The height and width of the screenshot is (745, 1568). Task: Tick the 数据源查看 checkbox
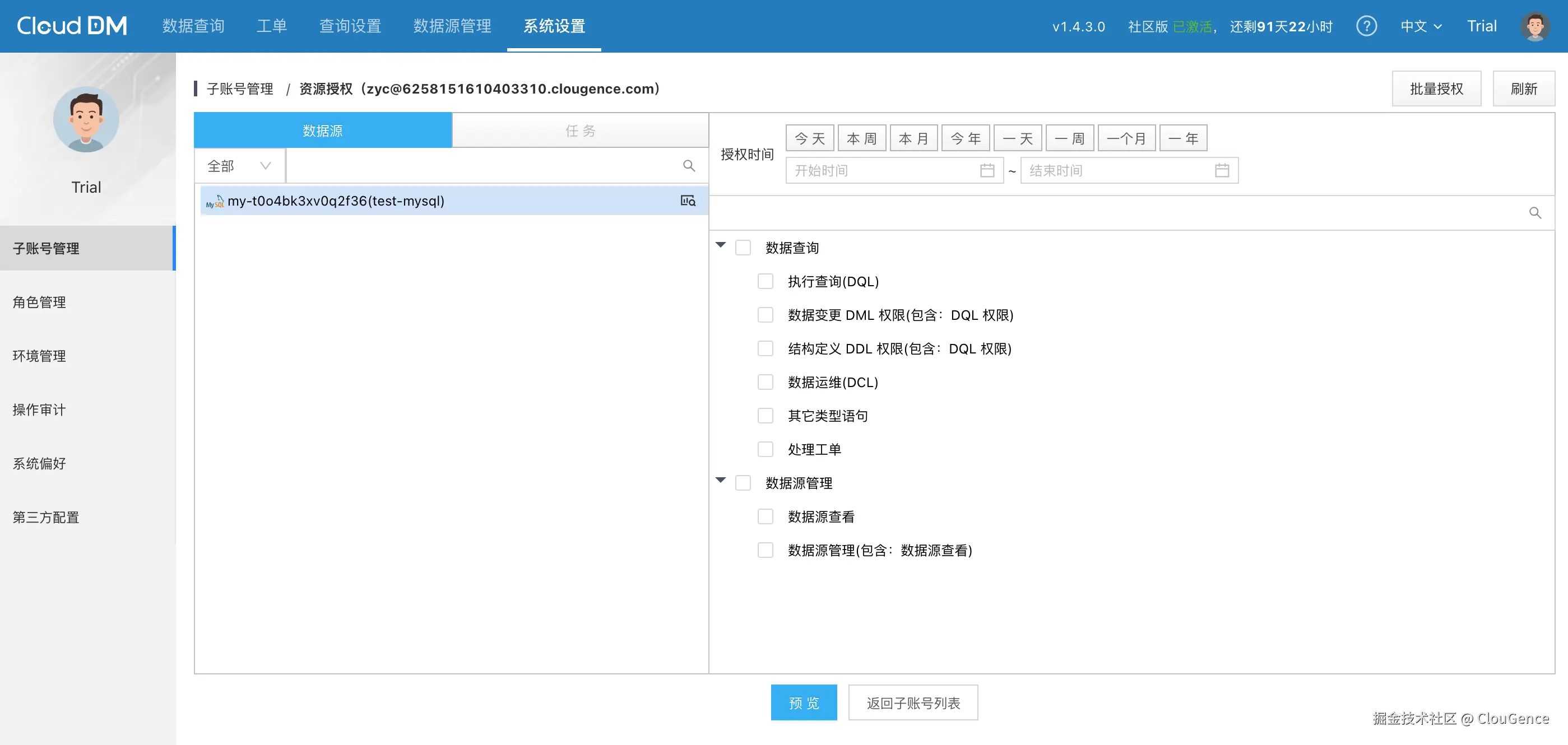[765, 517]
